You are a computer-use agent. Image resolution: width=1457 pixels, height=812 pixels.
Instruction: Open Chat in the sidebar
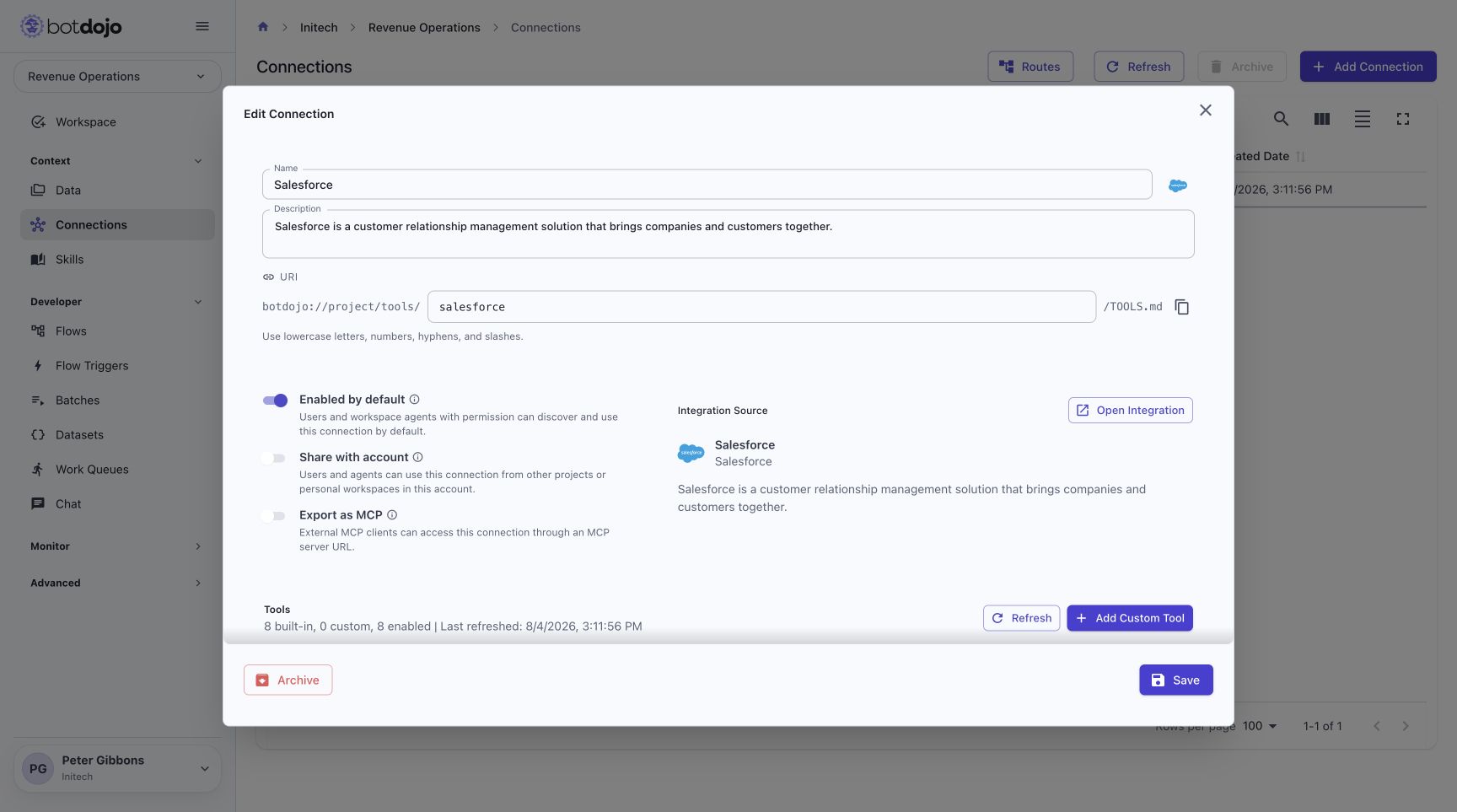click(x=117, y=504)
